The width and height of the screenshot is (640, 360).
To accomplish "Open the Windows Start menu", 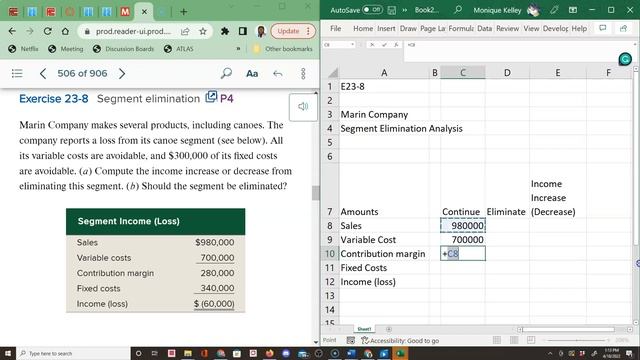I will click(x=8, y=353).
